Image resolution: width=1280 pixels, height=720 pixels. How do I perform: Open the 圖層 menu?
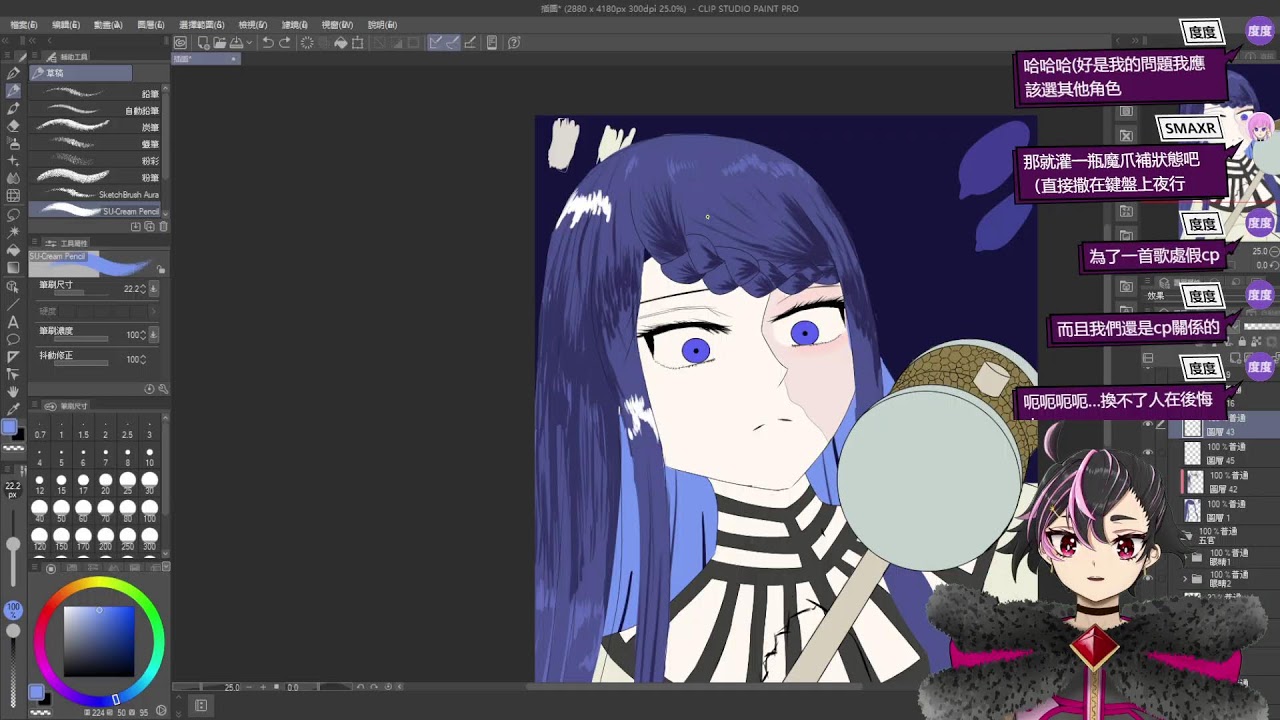coord(151,25)
